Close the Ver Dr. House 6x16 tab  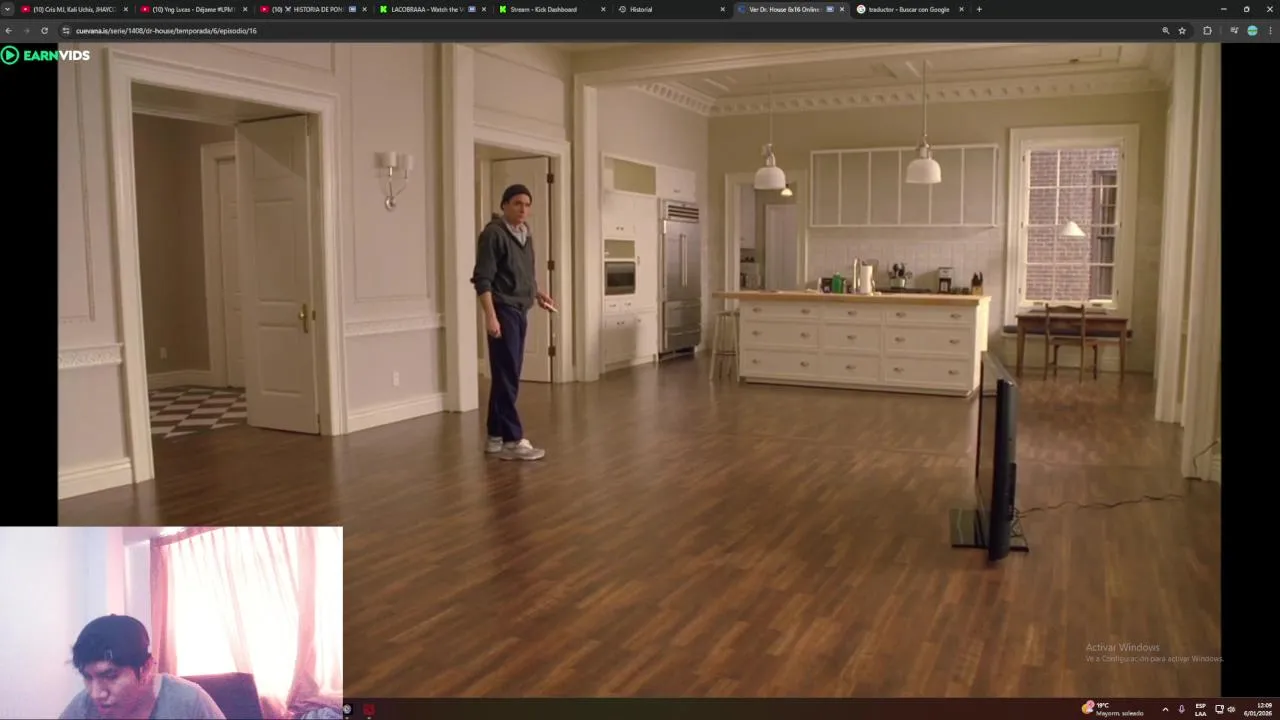click(842, 9)
